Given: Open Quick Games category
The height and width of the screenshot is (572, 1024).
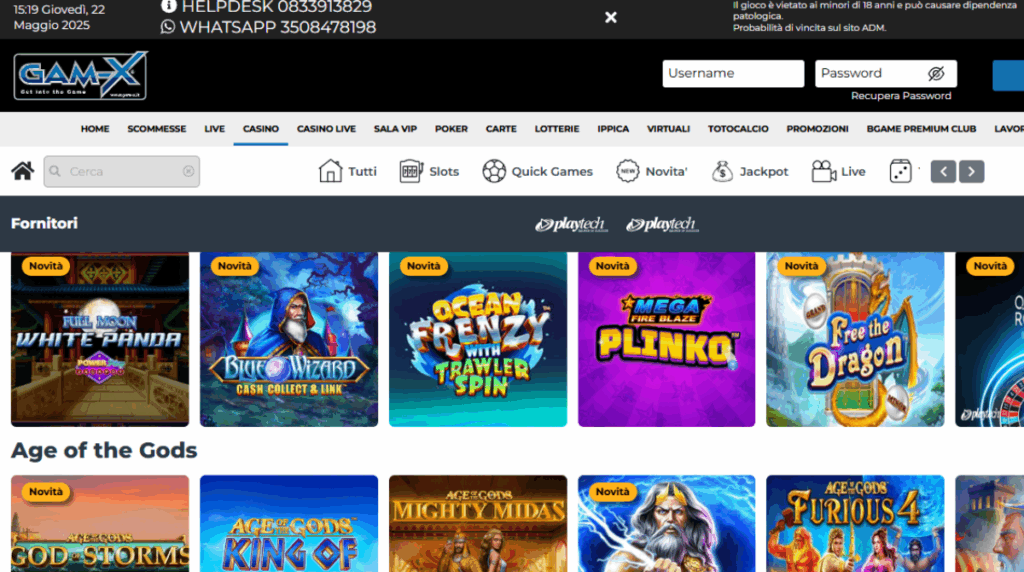Looking at the screenshot, I should [x=537, y=171].
